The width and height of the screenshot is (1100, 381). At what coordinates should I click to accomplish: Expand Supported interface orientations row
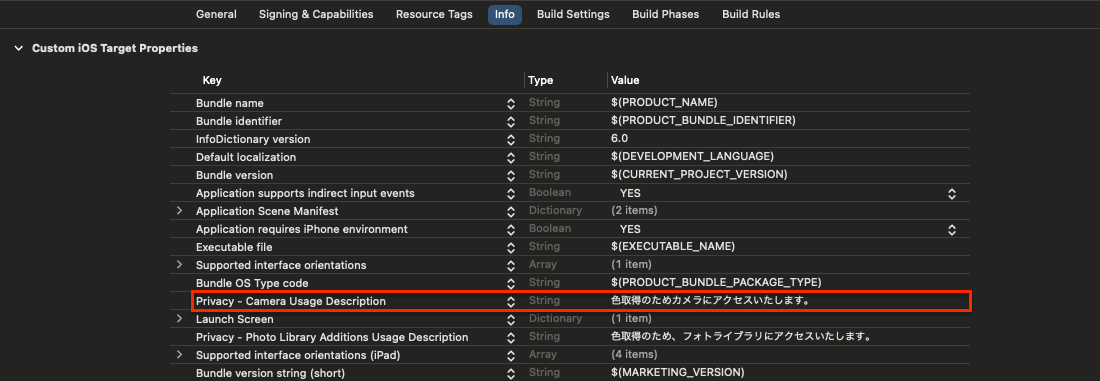[180, 265]
